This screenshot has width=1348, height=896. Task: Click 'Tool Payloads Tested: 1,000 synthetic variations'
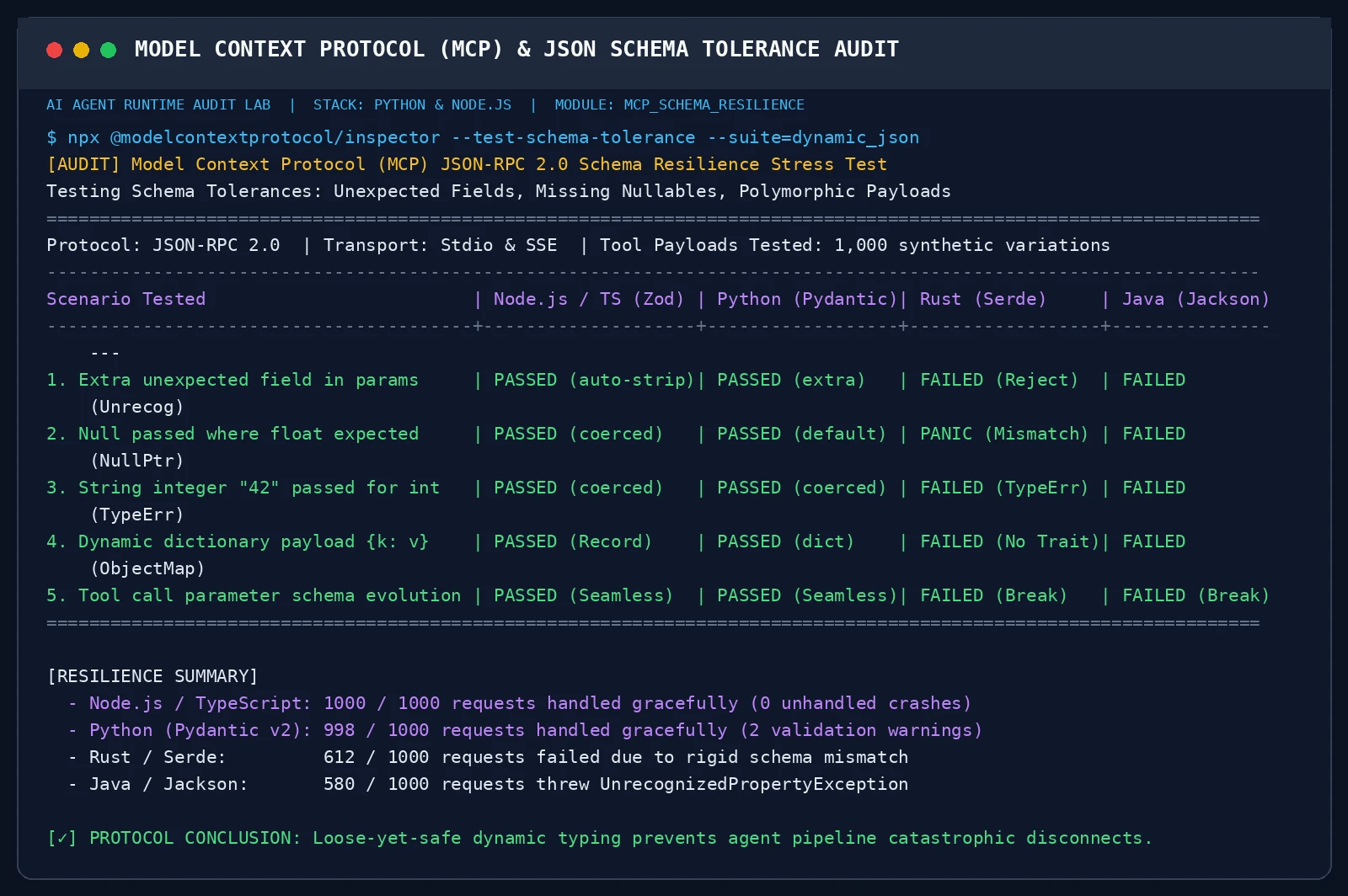click(x=855, y=245)
